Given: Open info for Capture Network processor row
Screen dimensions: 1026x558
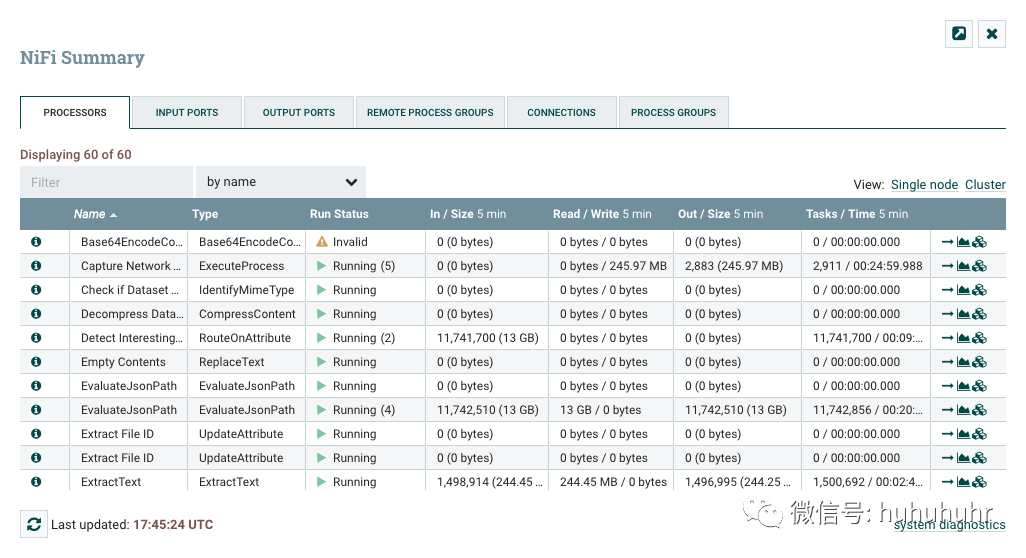Looking at the screenshot, I should 36,266.
